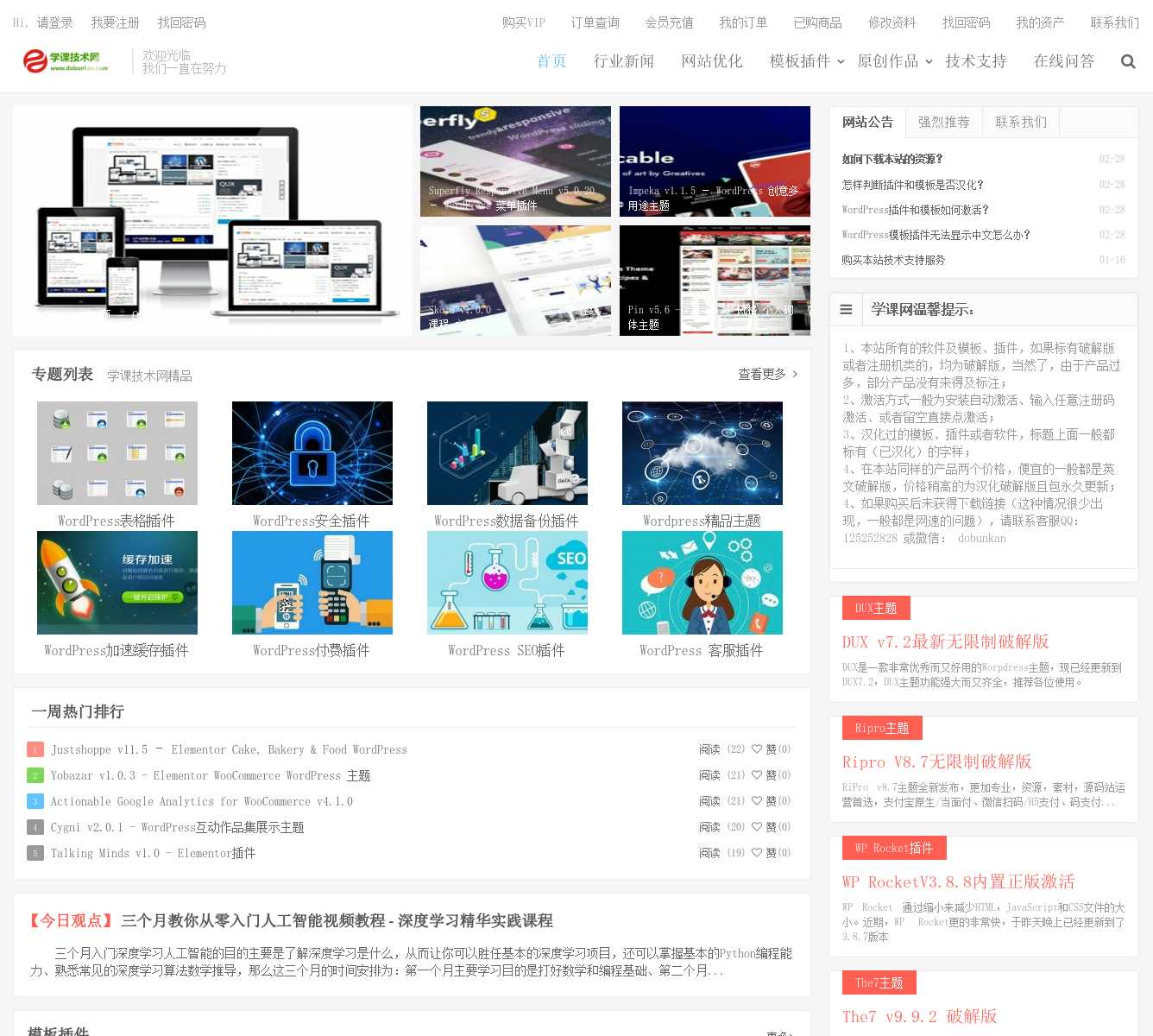The image size is (1153, 1036).
Task: Open the Impeka v1.1.5 theme thumbnail
Action: [715, 161]
